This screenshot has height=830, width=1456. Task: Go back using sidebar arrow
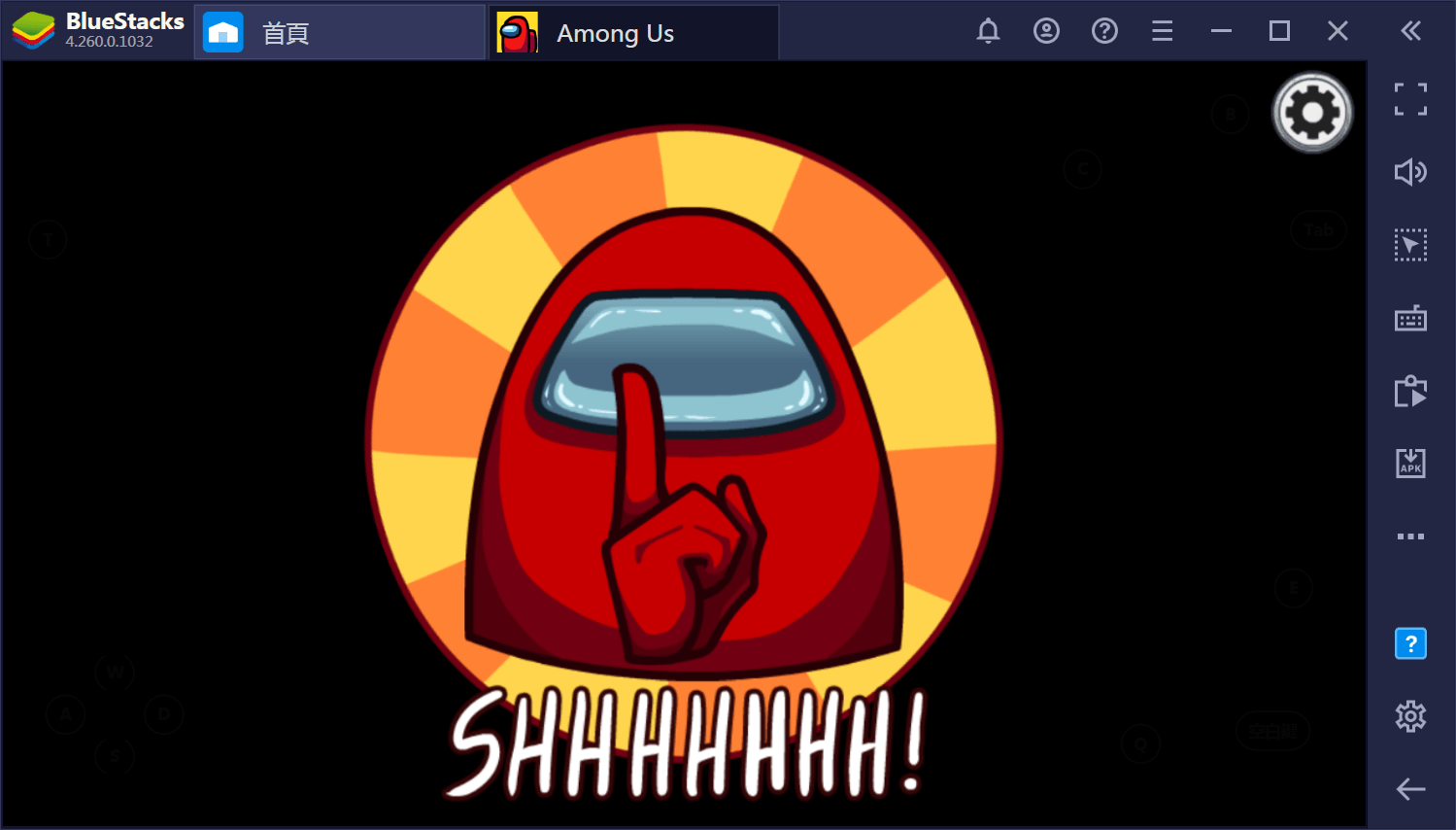tap(1410, 789)
